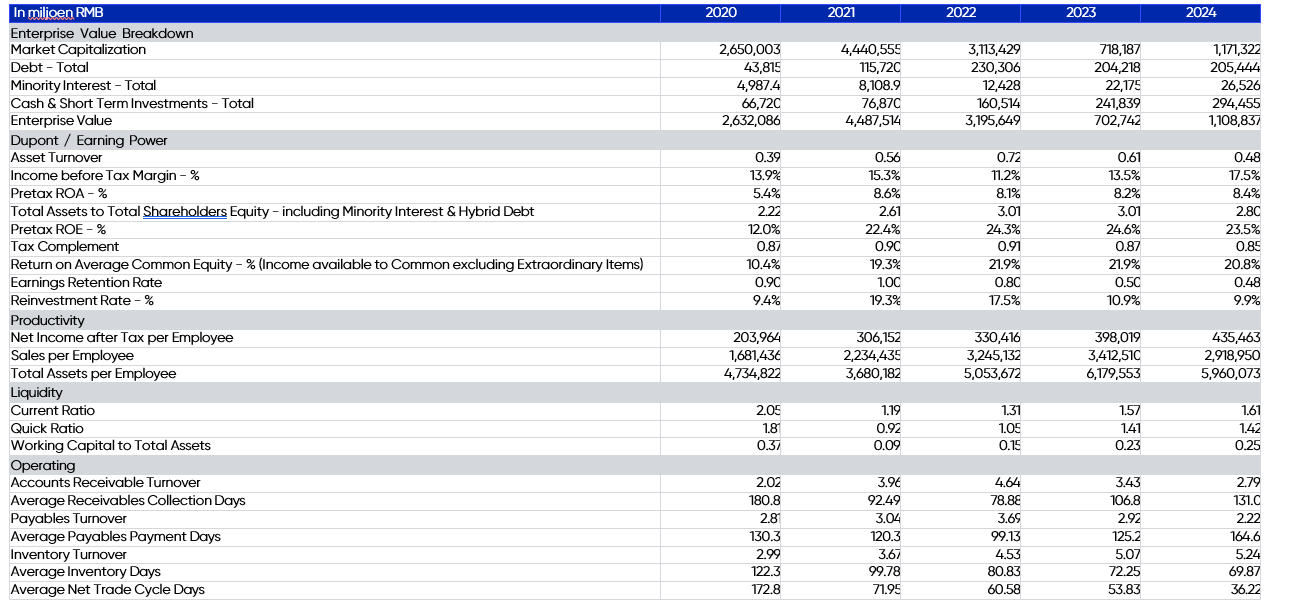The width and height of the screenshot is (1292, 608).
Task: Click 2024 Cash value 294,455
Action: click(x=1236, y=104)
